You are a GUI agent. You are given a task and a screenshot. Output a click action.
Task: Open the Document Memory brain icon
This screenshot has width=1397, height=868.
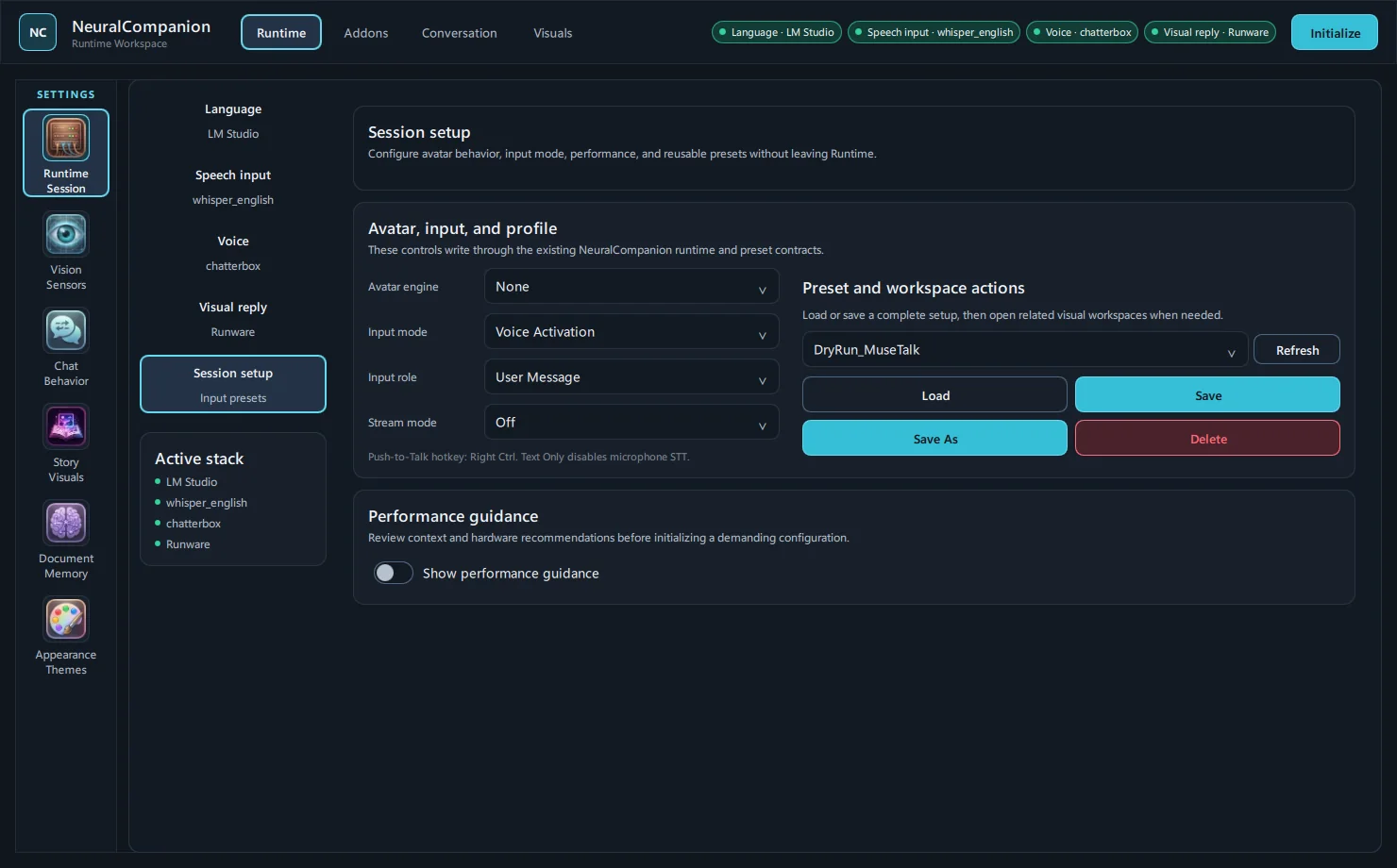tap(66, 523)
